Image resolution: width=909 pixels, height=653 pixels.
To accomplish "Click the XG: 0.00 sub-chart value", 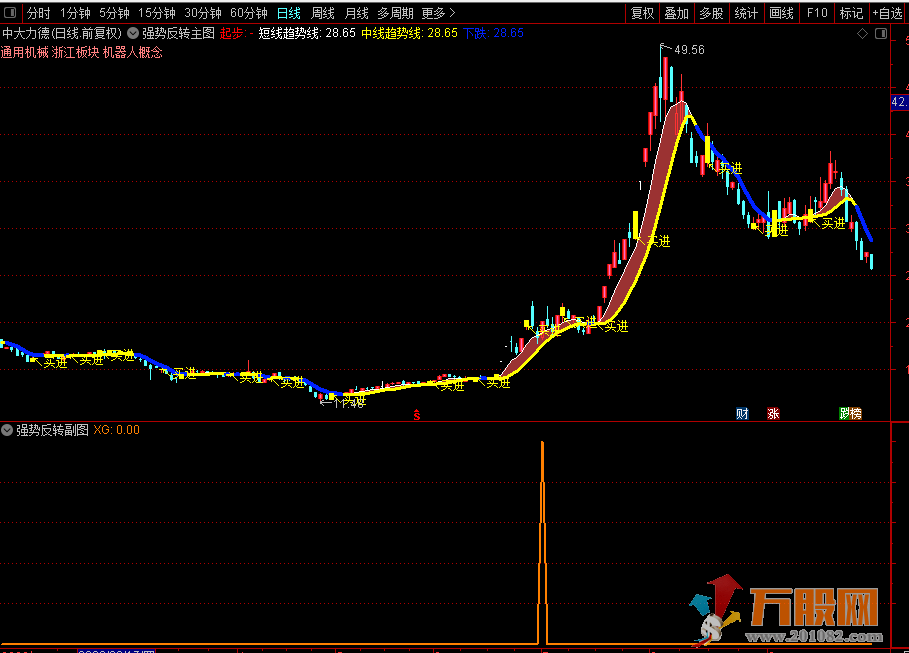I will 117,430.
